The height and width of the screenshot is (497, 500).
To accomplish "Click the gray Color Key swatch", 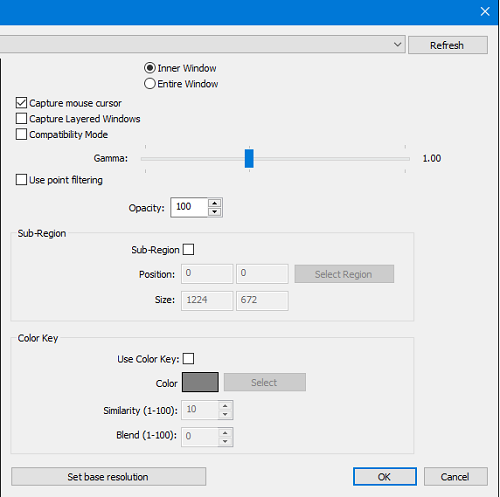I will pyautogui.click(x=200, y=382).
